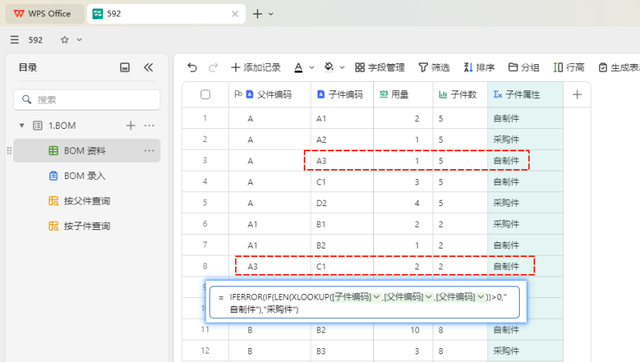Tick the select-all checkbox in header
Screen dimensions: 640x362
[205, 95]
